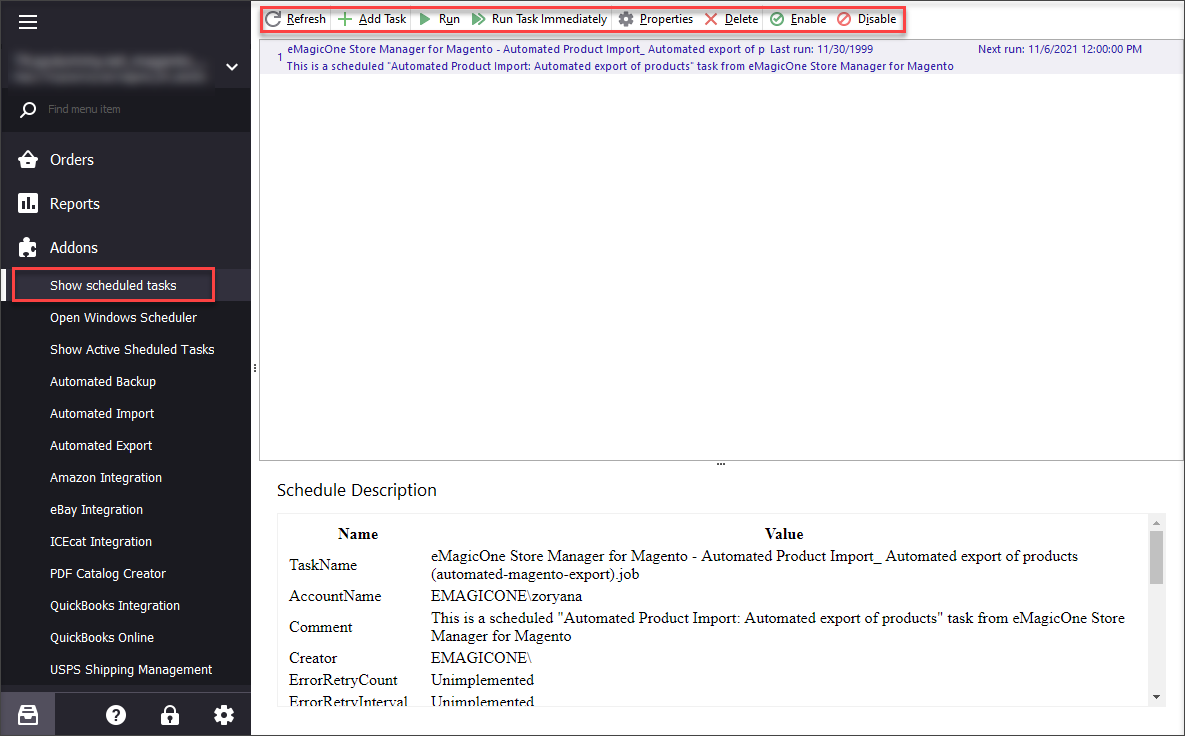Click the Add Task label
Image resolution: width=1185 pixels, height=736 pixels.
pos(382,19)
